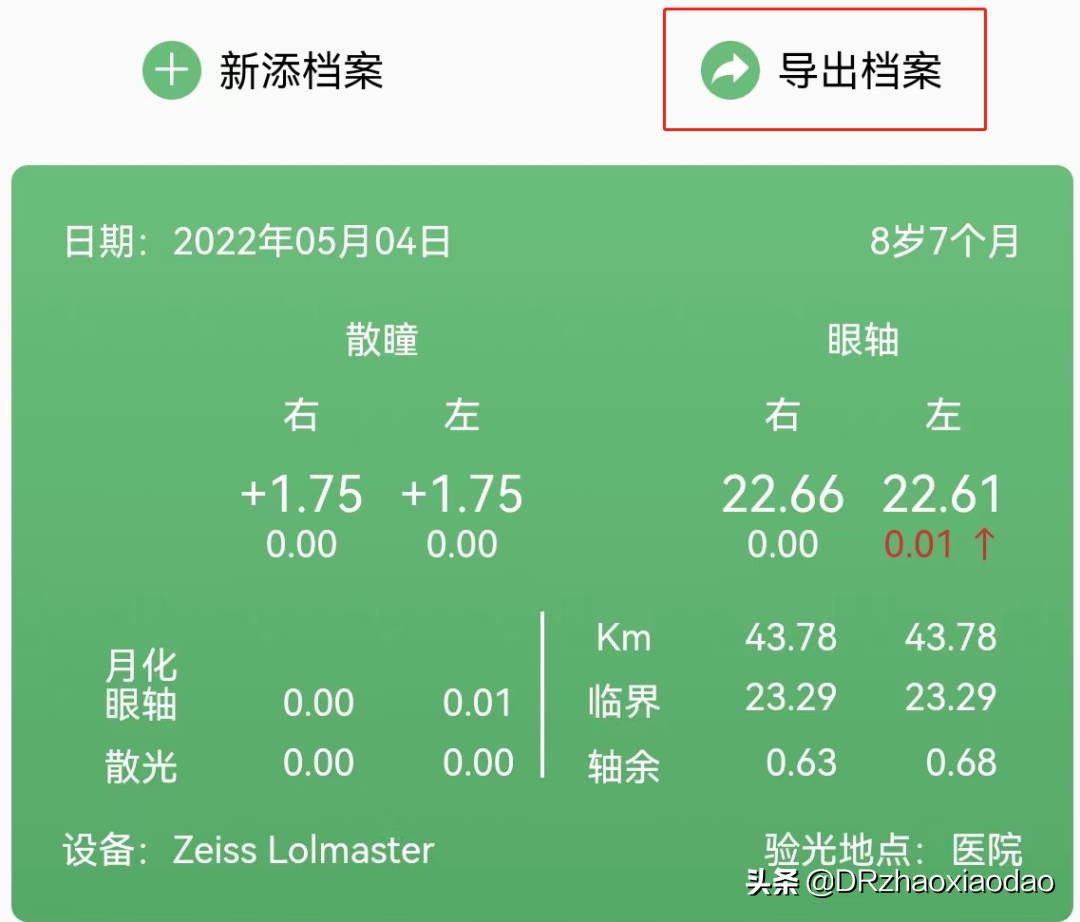Screen dimensions: 1080x922
Task: Select the 右 label under 眼轴
Action: coord(782,415)
